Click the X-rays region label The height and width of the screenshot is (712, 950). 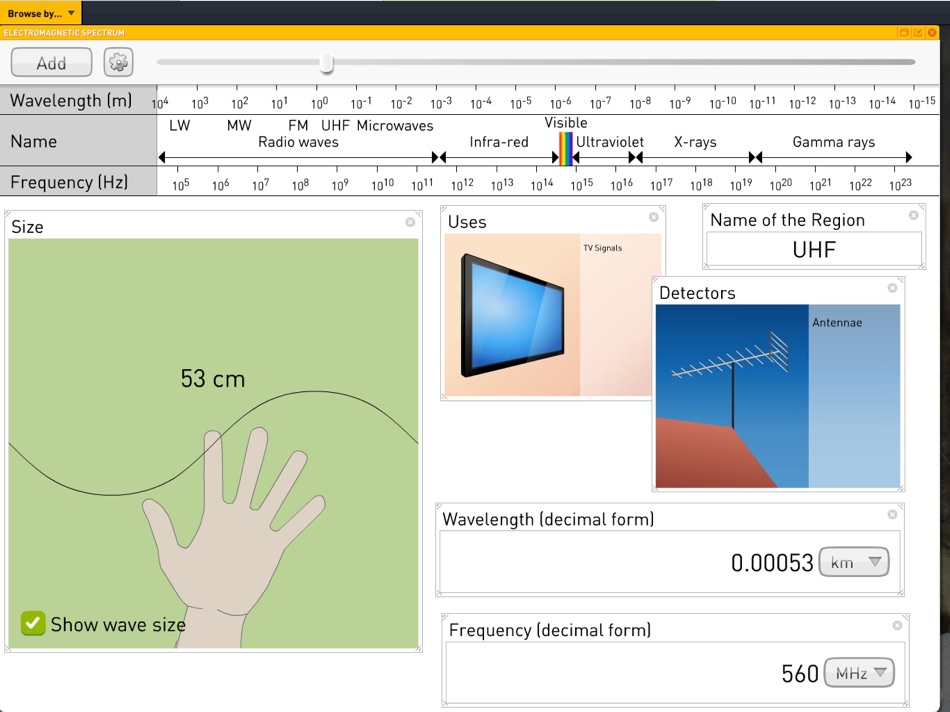click(x=695, y=142)
